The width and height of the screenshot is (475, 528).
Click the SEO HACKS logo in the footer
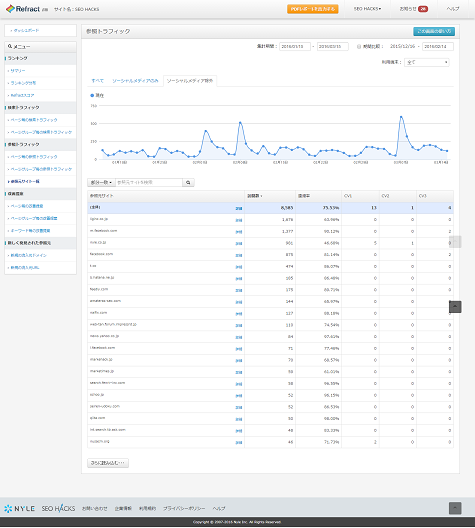point(58,508)
